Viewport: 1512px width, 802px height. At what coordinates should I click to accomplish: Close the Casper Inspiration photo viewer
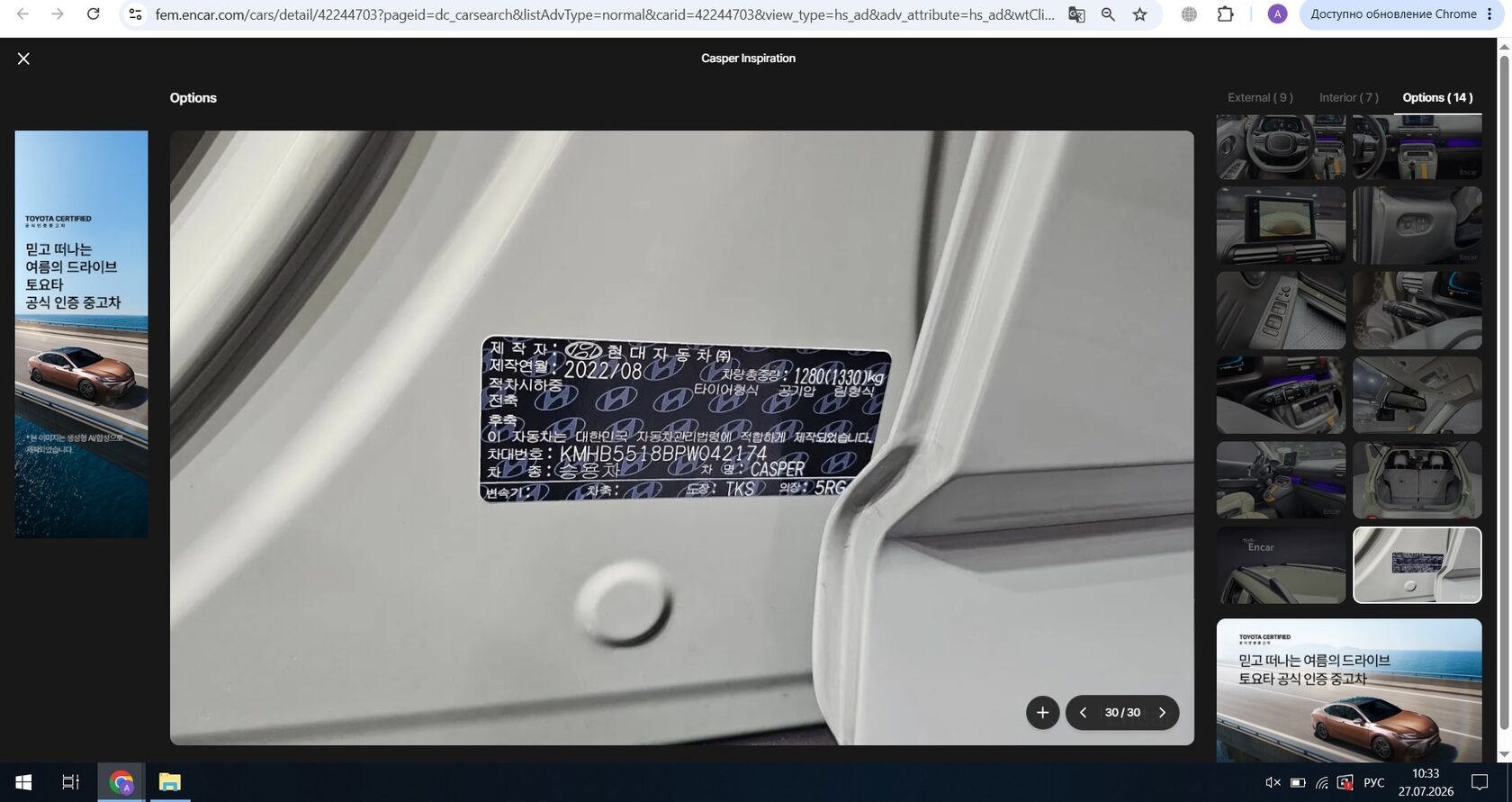click(23, 59)
